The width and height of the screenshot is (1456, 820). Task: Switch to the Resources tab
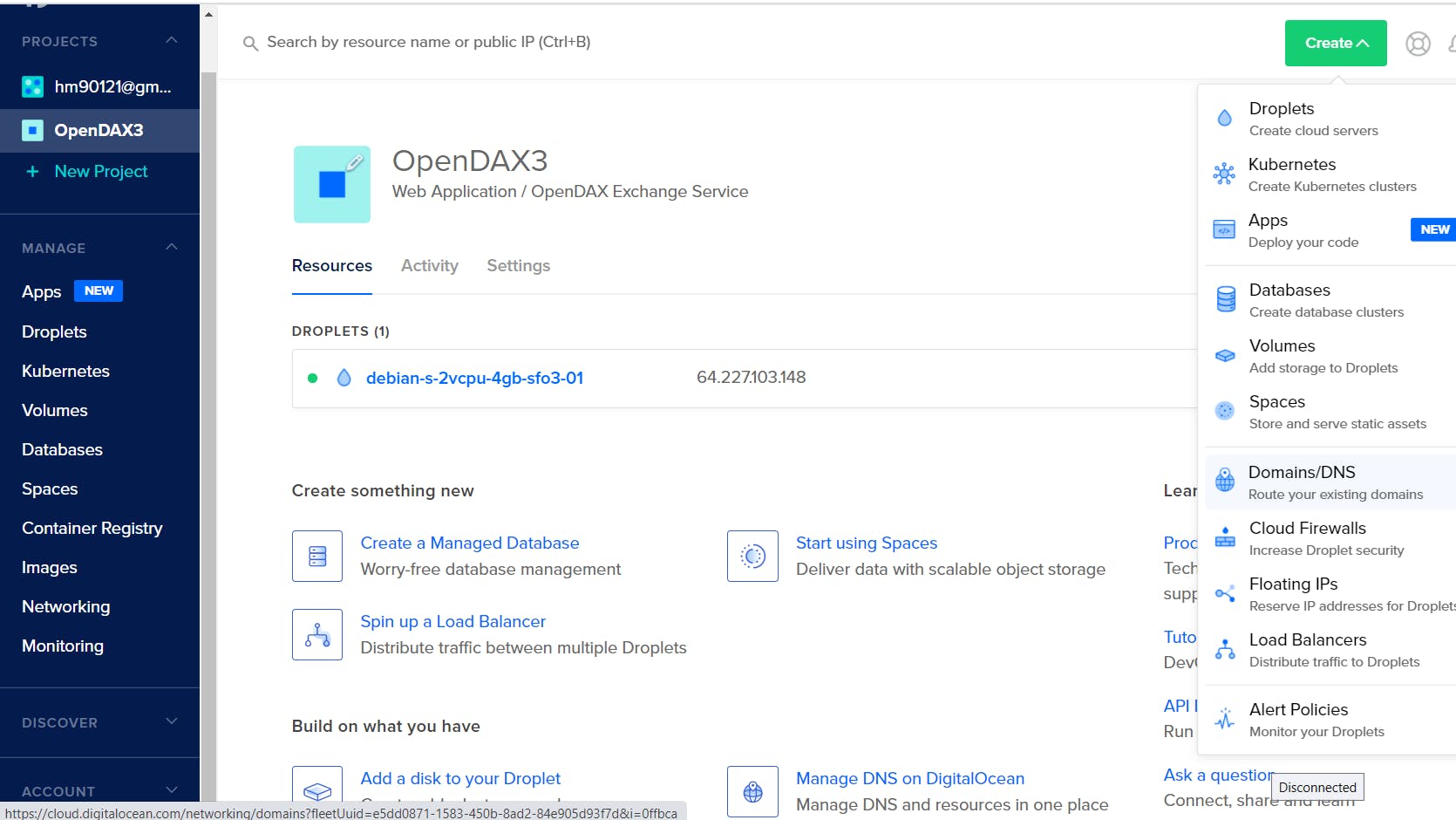pyautogui.click(x=332, y=265)
